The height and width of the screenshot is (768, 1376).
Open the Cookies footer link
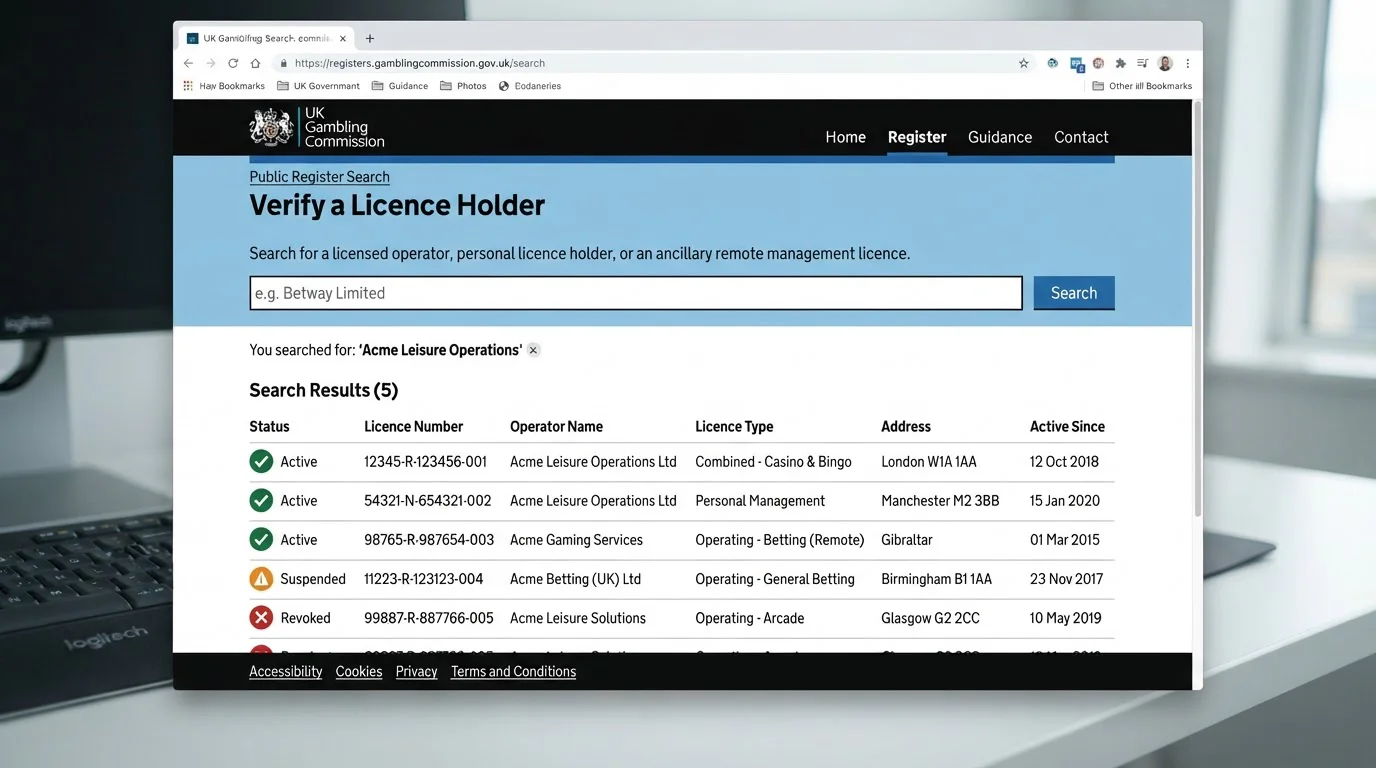(x=359, y=672)
